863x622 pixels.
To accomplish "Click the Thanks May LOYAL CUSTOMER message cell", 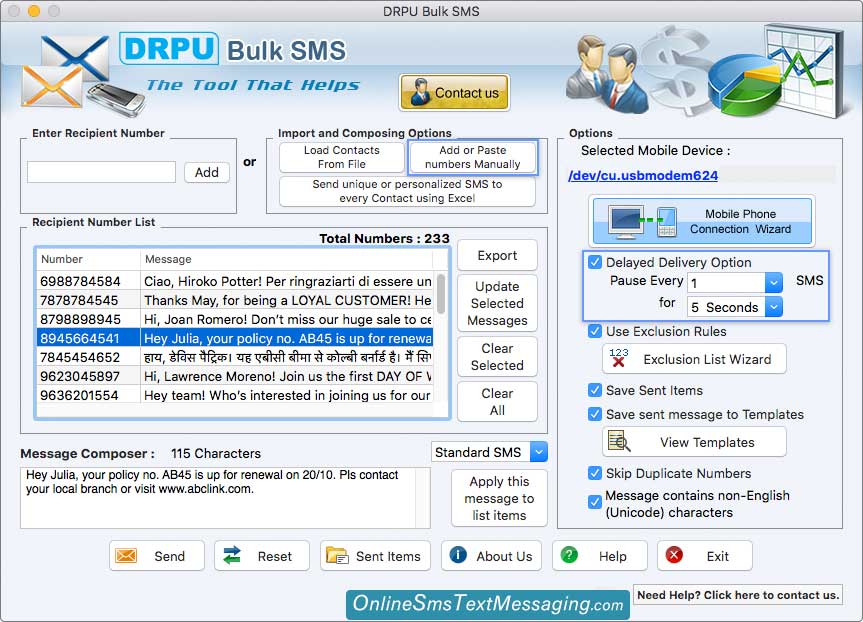I will (287, 301).
